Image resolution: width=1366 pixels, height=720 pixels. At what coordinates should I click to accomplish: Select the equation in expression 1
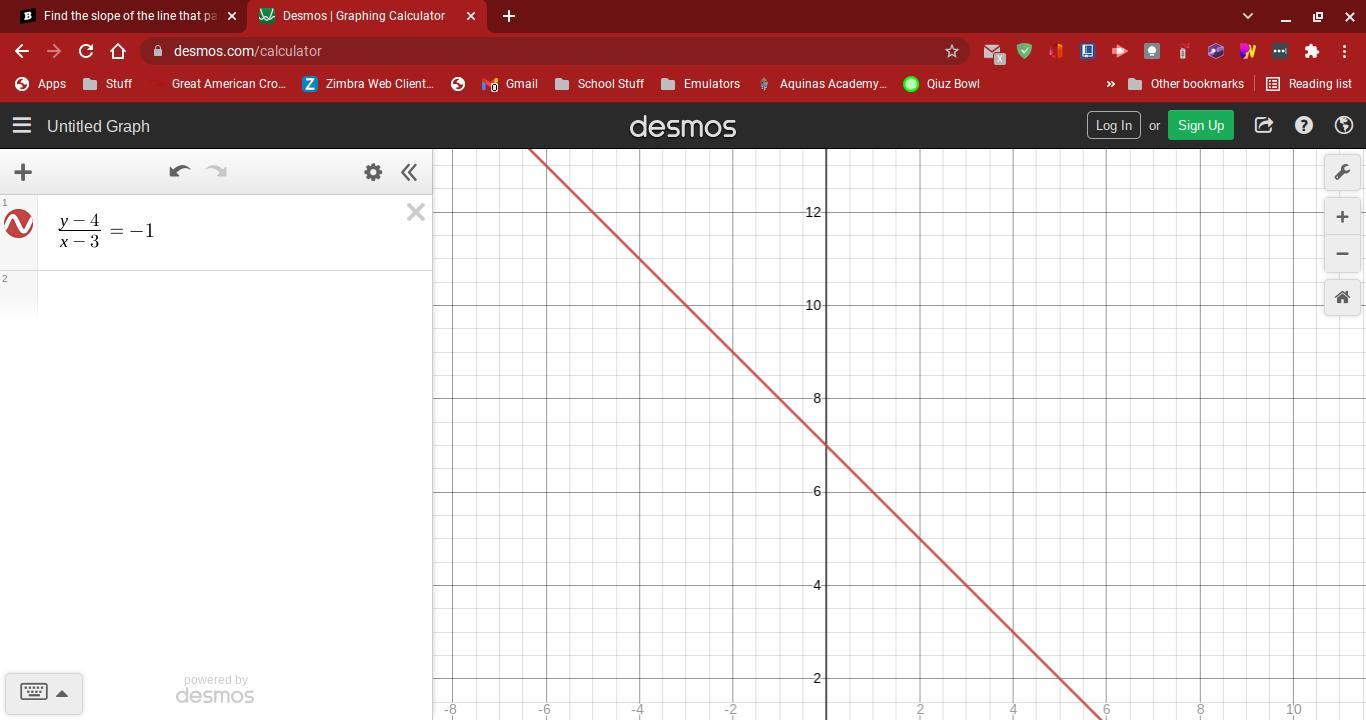click(106, 231)
